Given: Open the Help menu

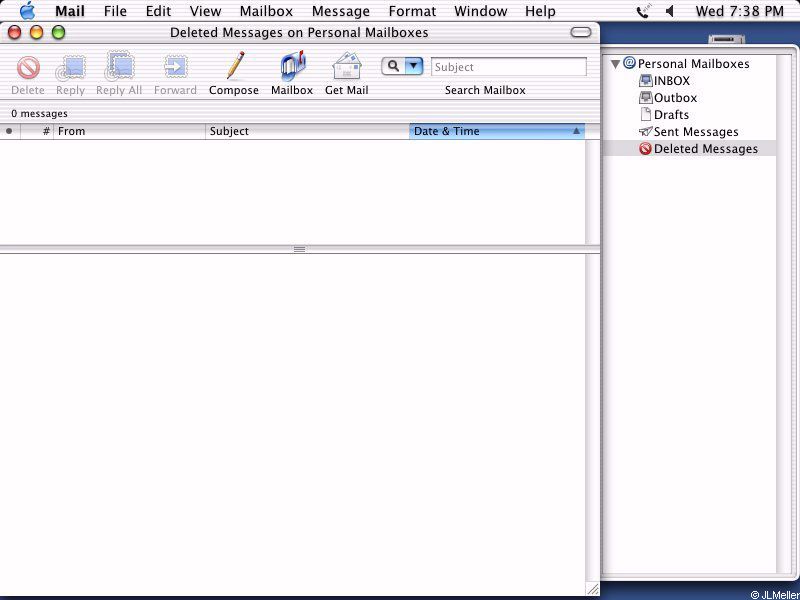Looking at the screenshot, I should click(x=540, y=11).
